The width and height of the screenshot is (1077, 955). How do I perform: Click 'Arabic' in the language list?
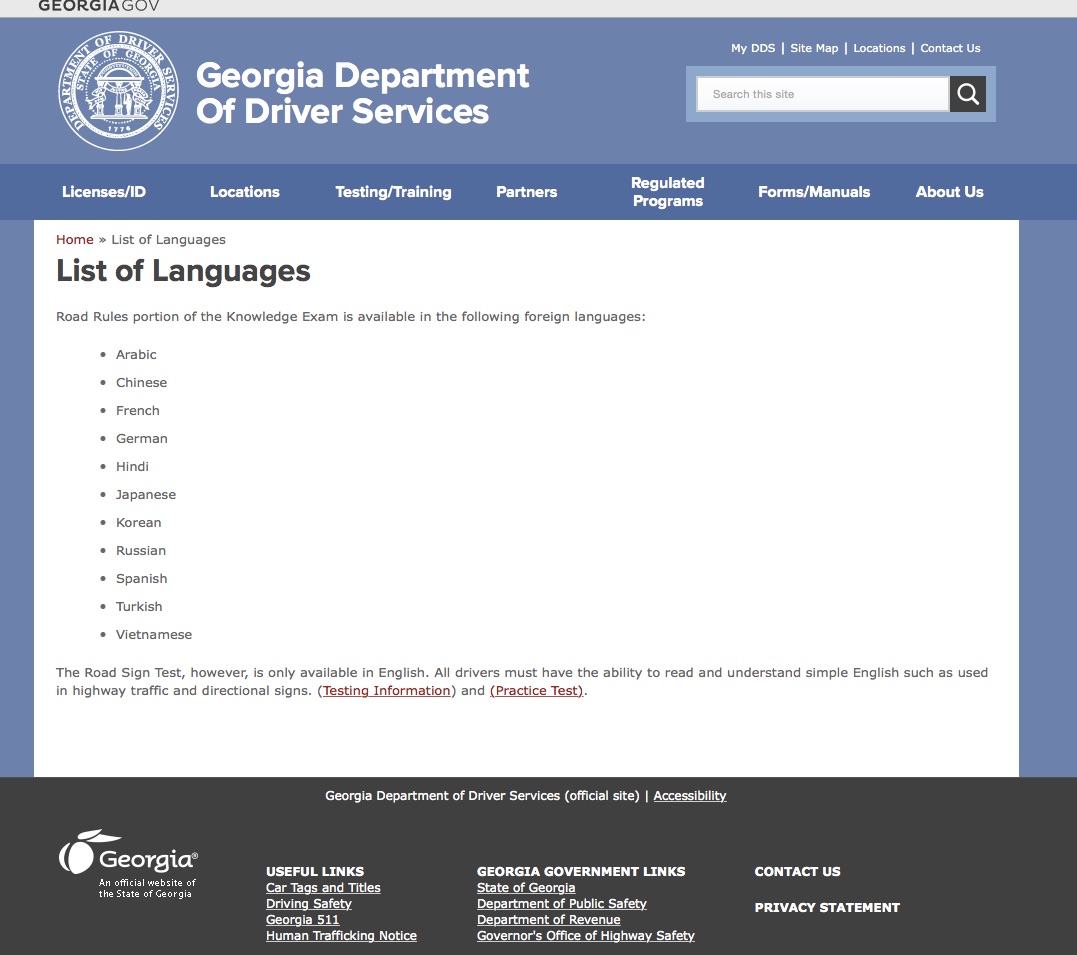pyautogui.click(x=136, y=355)
